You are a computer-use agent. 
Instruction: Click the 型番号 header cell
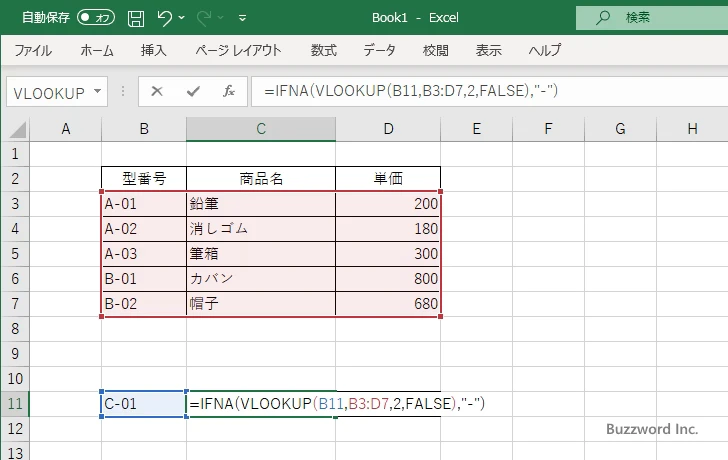pyautogui.click(x=144, y=179)
